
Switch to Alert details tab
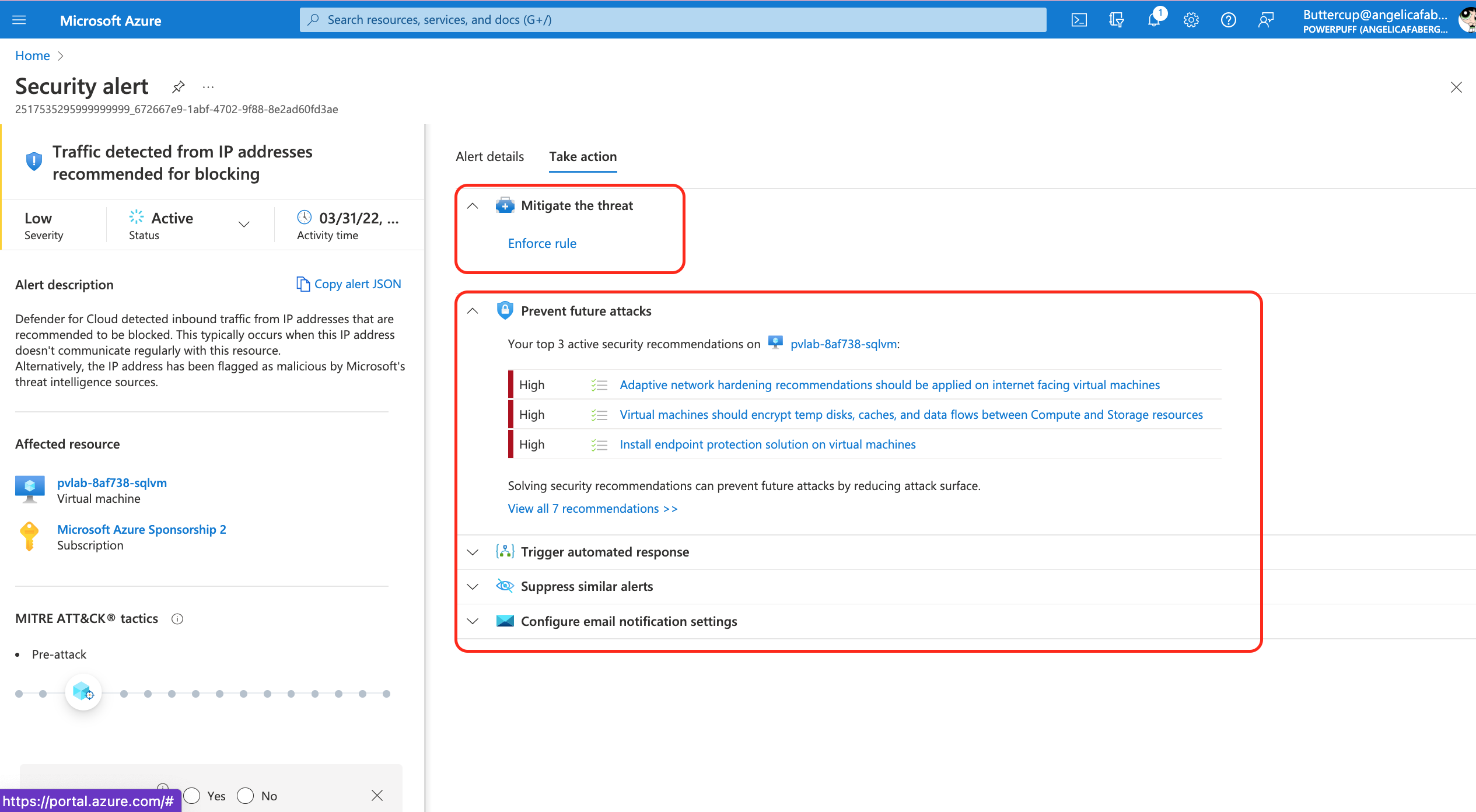[x=489, y=156]
